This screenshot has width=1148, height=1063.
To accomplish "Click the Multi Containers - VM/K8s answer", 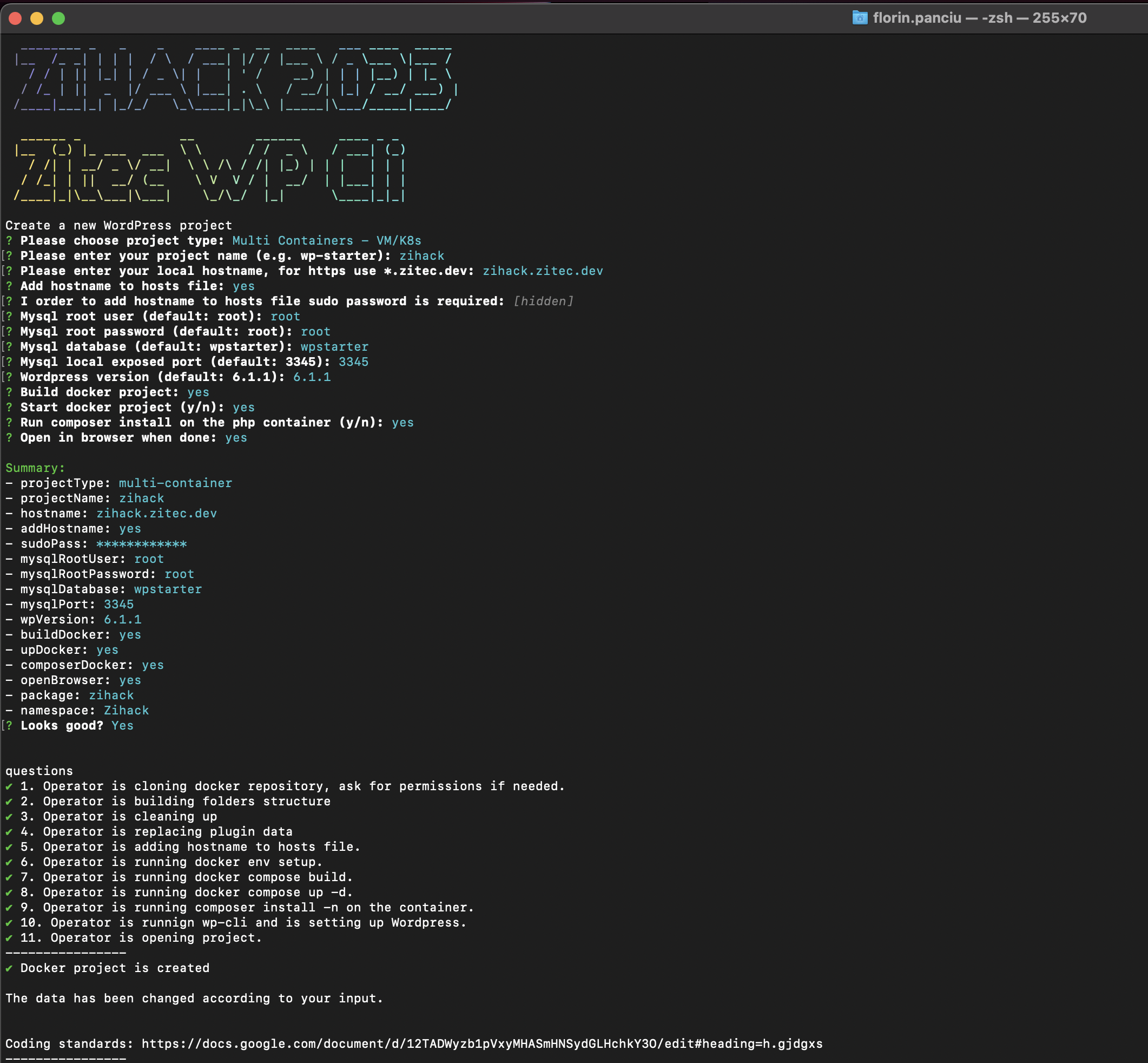I will pos(327,240).
